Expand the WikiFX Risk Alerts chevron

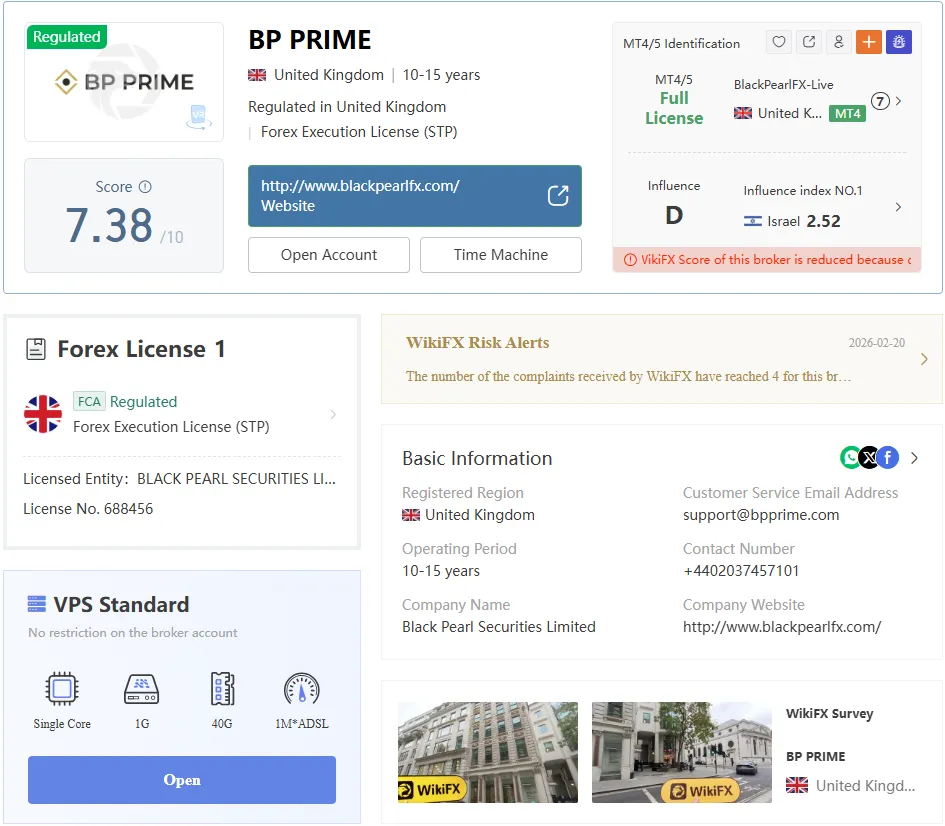point(925,360)
